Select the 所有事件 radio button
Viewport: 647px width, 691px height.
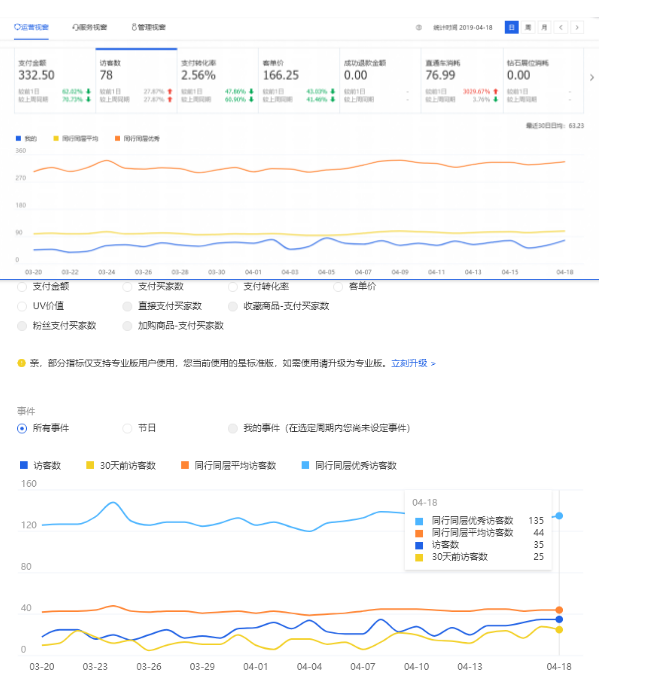[x=22, y=428]
